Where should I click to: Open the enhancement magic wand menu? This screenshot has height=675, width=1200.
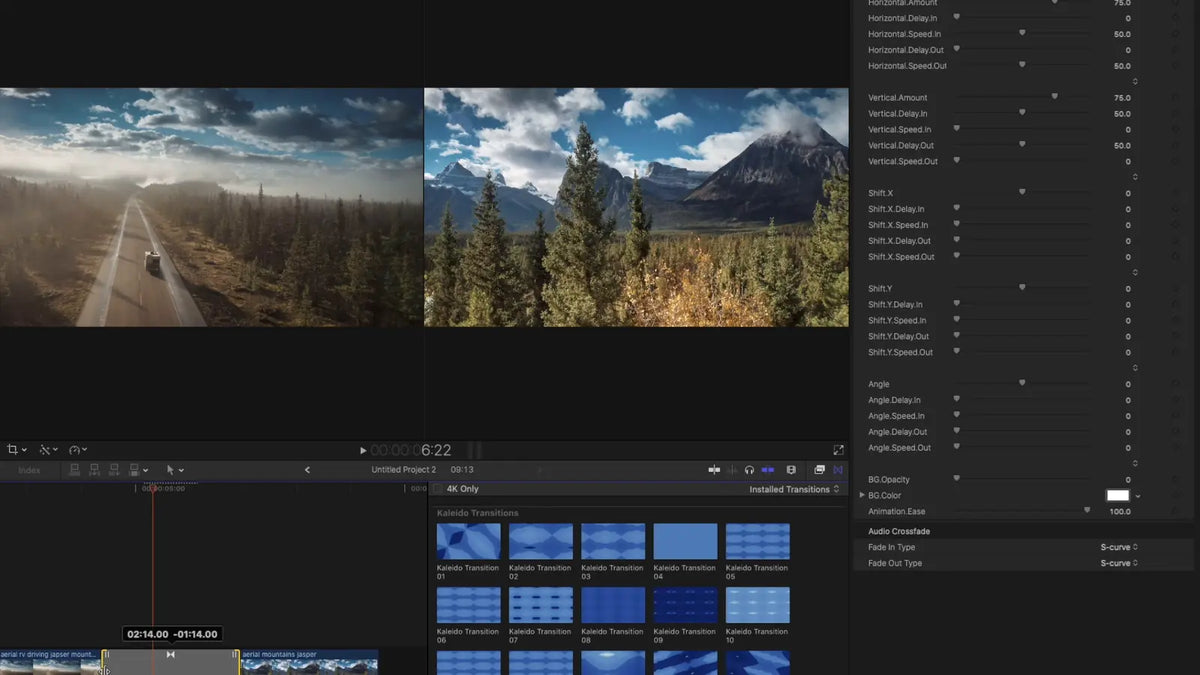point(47,450)
